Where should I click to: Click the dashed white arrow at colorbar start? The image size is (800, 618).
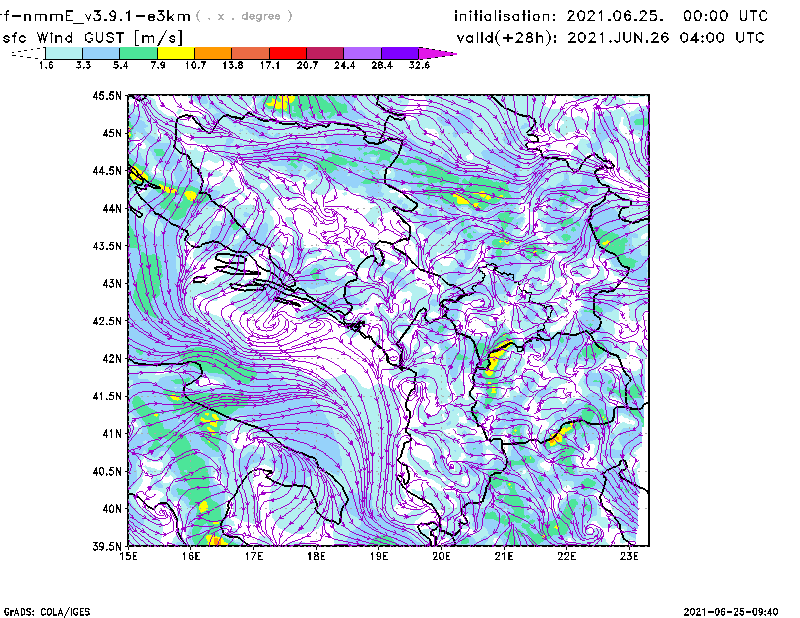pos(28,53)
